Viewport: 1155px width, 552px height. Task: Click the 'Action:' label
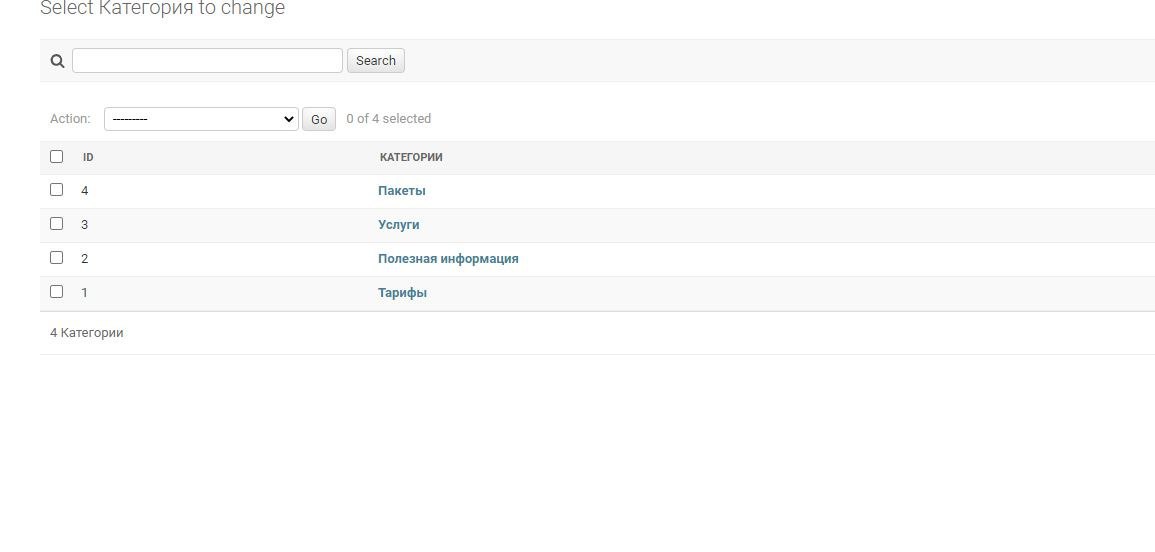pyautogui.click(x=71, y=119)
